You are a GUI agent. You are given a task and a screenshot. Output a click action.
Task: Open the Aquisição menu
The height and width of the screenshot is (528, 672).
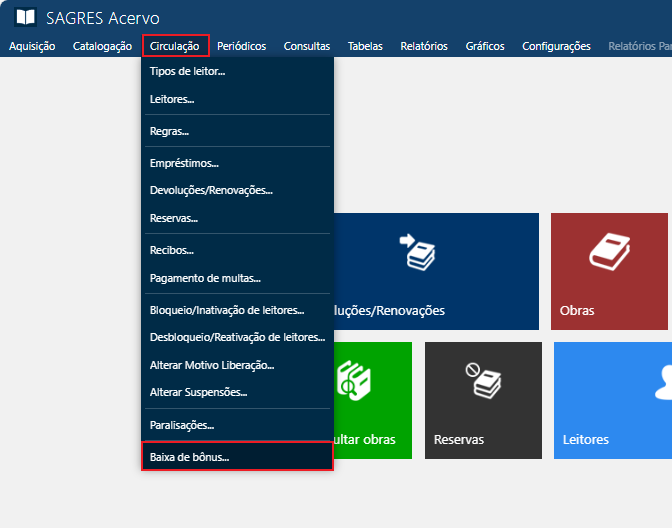32,46
